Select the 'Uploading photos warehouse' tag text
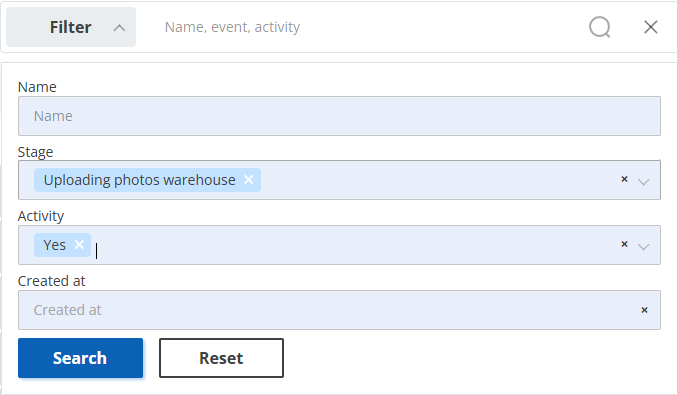677x395 pixels. tap(139, 180)
